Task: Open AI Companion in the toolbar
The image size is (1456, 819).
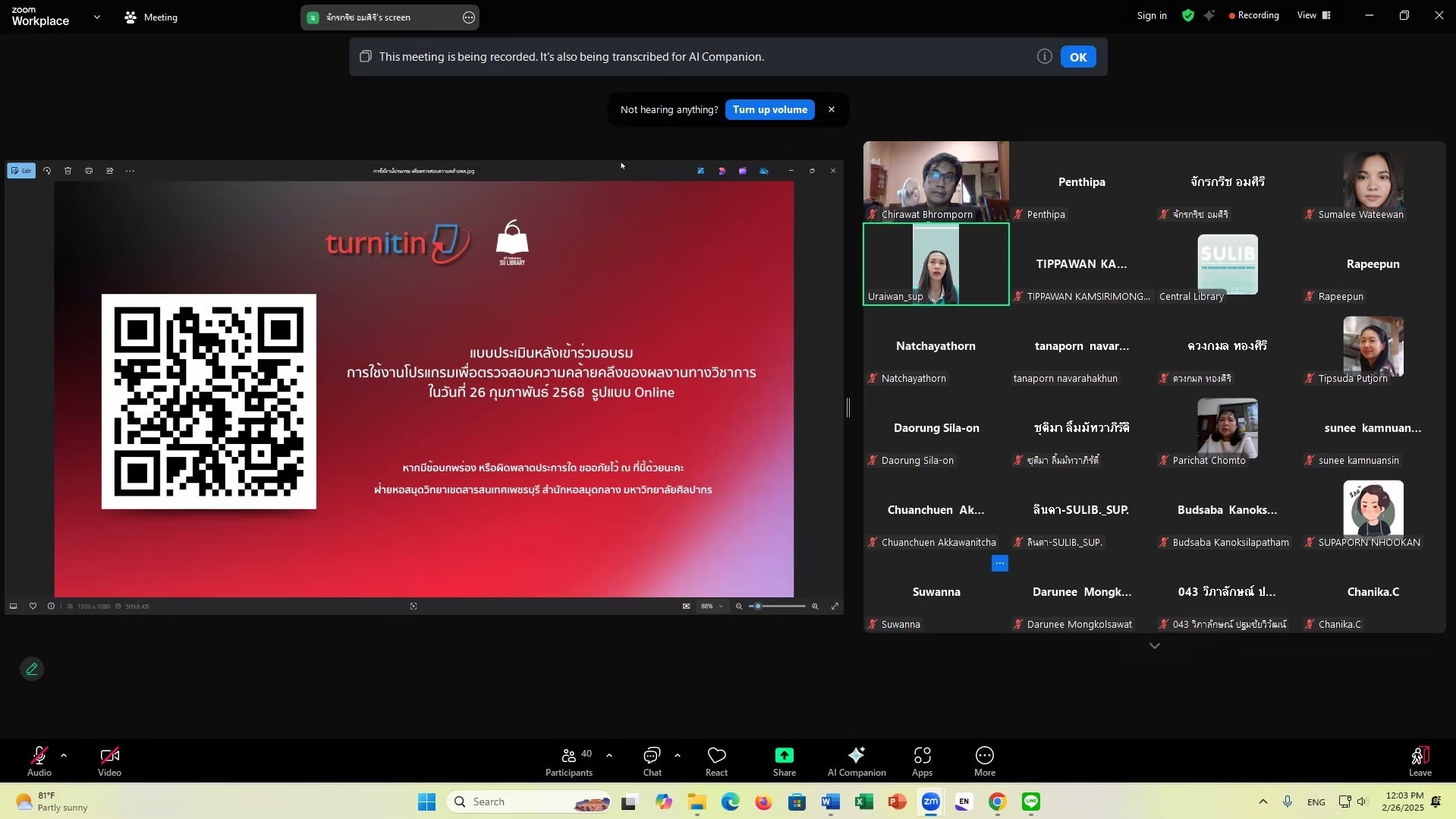Action: [x=857, y=761]
